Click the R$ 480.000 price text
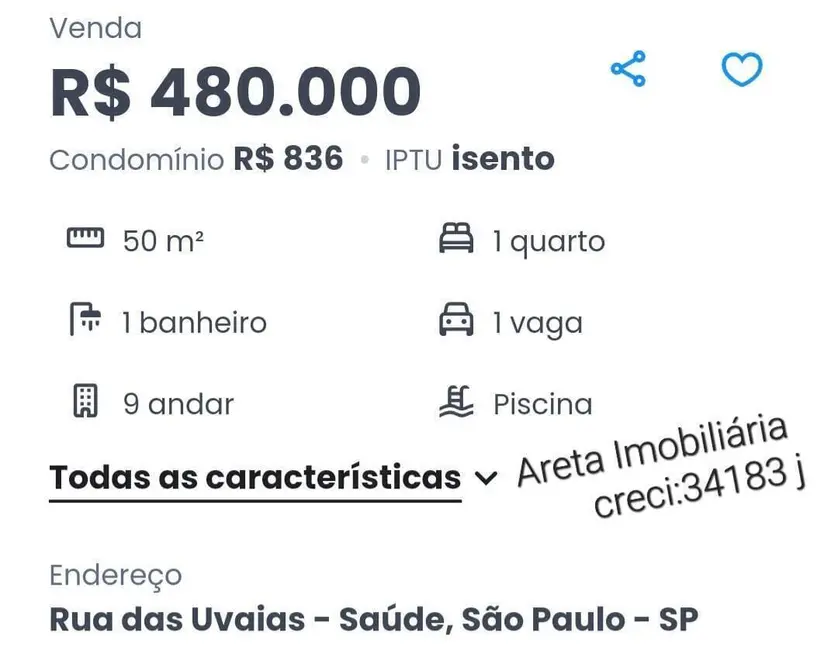Screen dimensions: 838x650 pos(236,92)
